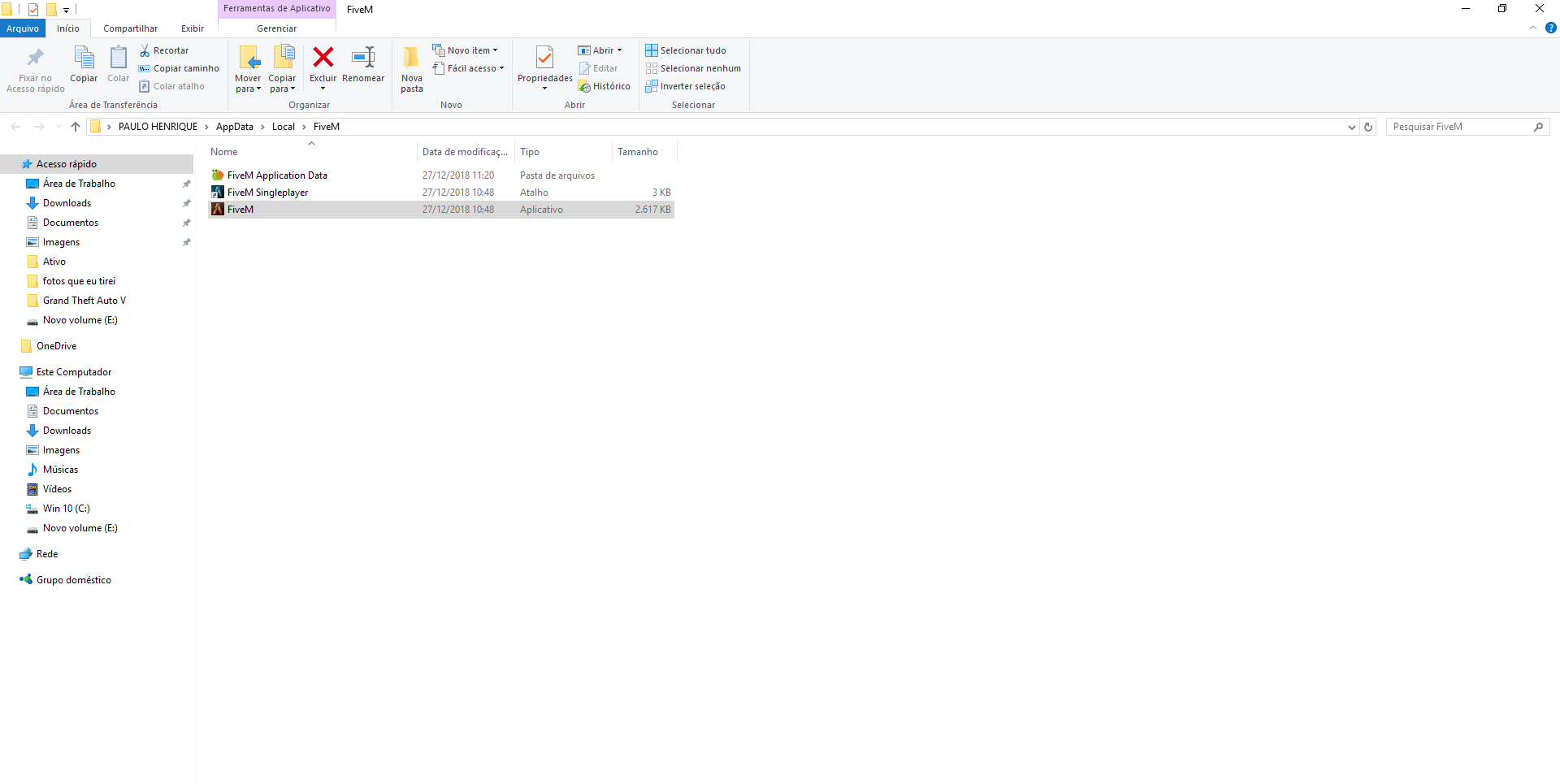The image size is (1560, 784).
Task: Switch to the Exibir ribbon tab
Action: (x=193, y=28)
